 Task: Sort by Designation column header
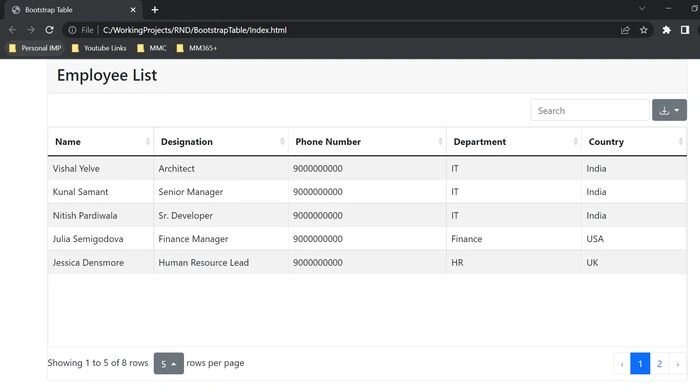tap(221, 141)
